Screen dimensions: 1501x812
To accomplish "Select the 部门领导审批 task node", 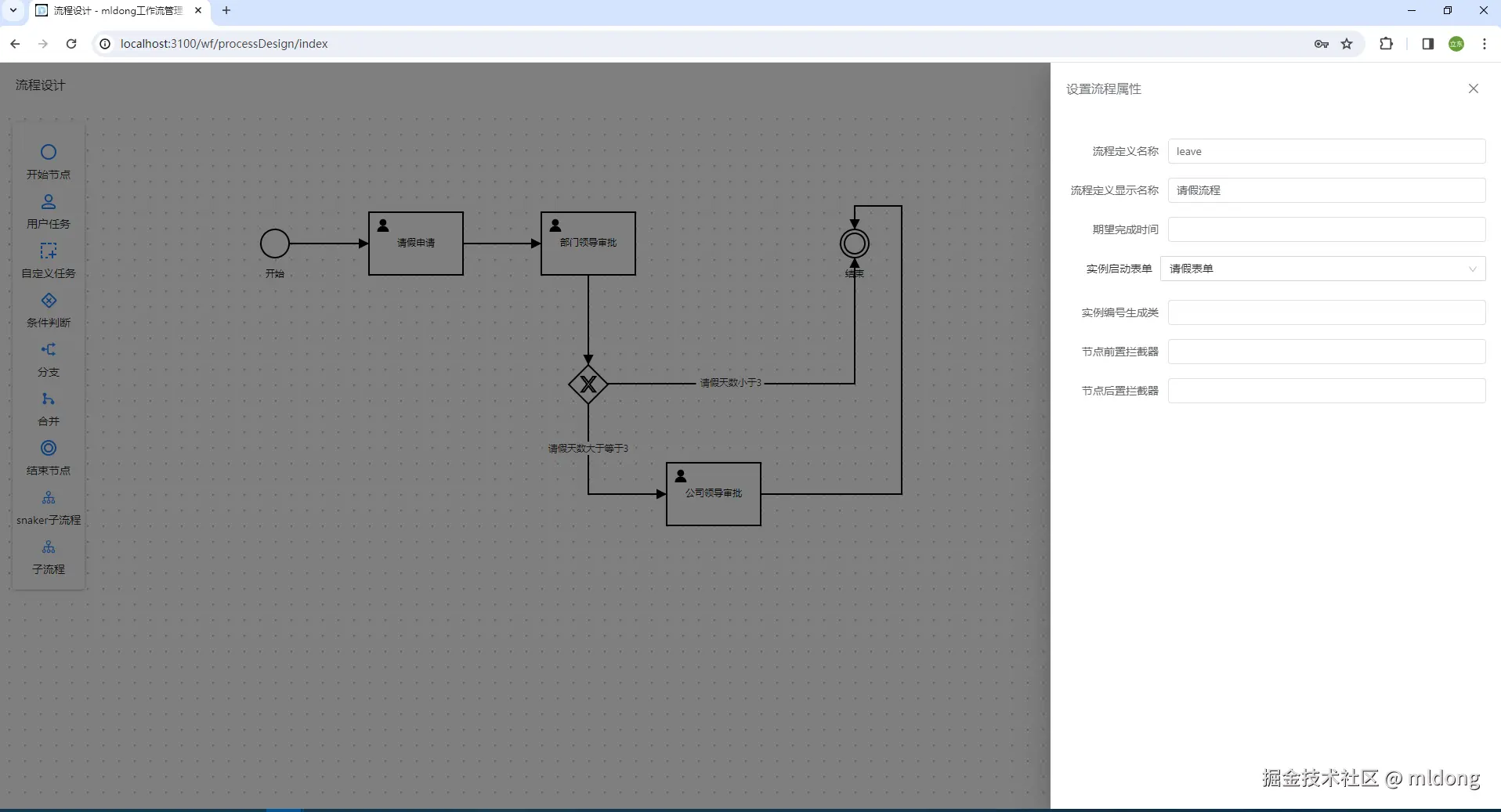I will (x=588, y=244).
